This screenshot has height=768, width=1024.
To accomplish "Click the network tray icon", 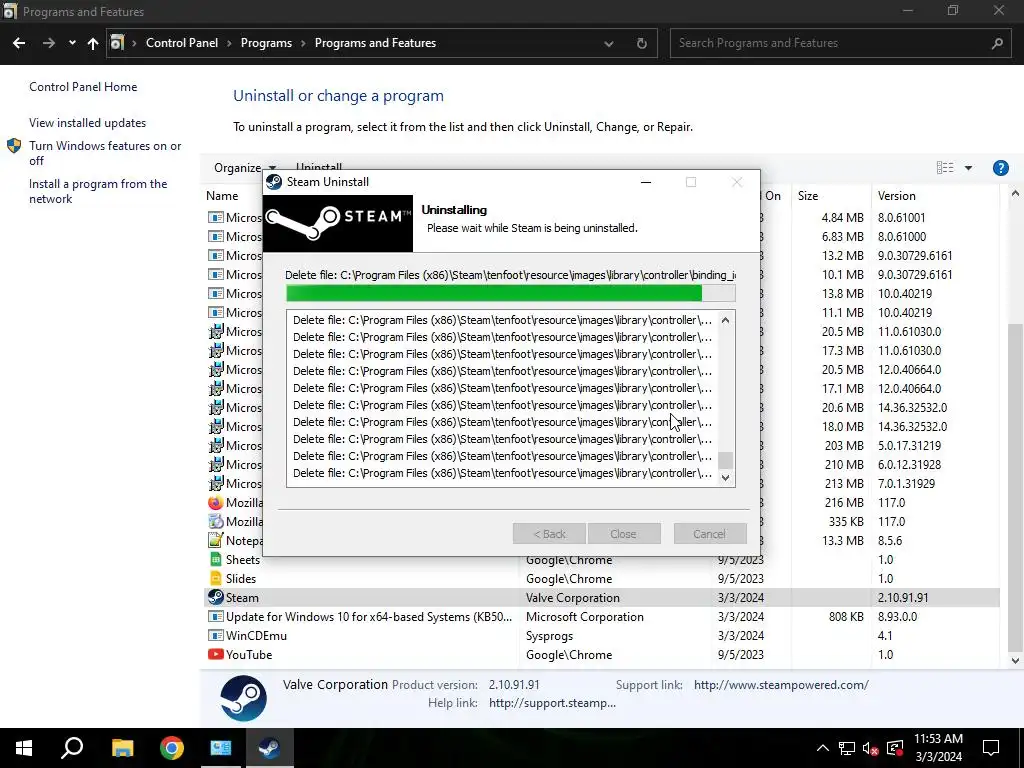I will point(846,748).
